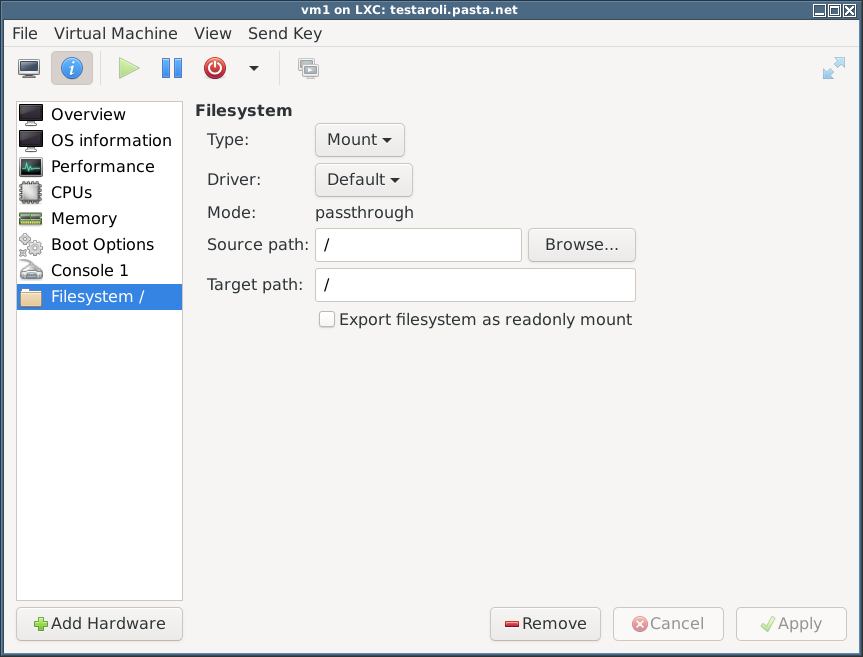
Task: Open the Send Key menu
Action: click(x=285, y=34)
